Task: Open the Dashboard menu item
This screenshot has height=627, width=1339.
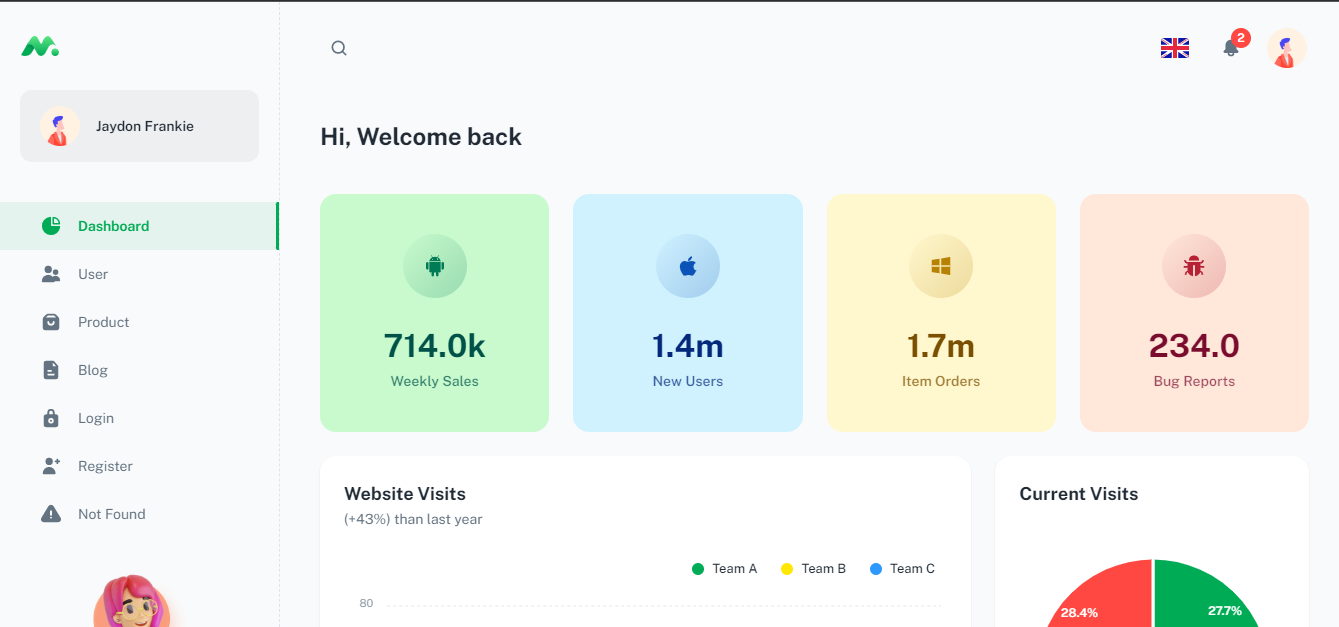Action: click(139, 226)
